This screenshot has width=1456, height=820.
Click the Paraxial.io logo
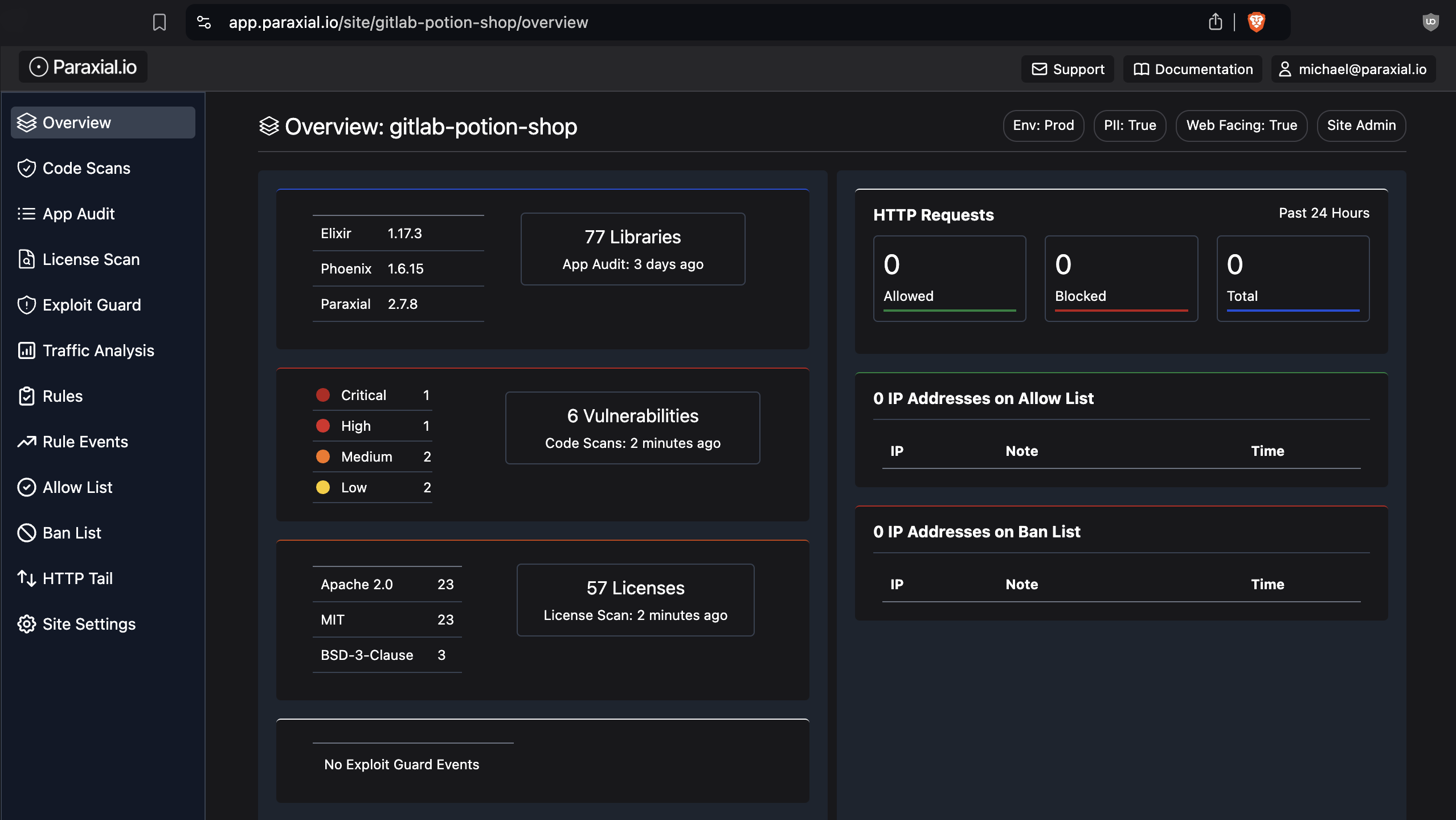click(83, 67)
